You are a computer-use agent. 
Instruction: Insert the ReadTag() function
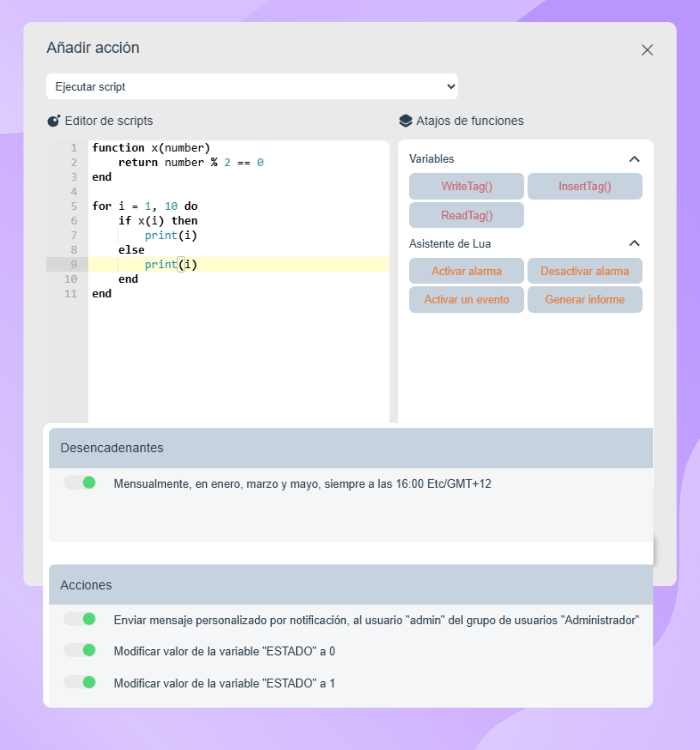coord(467,215)
